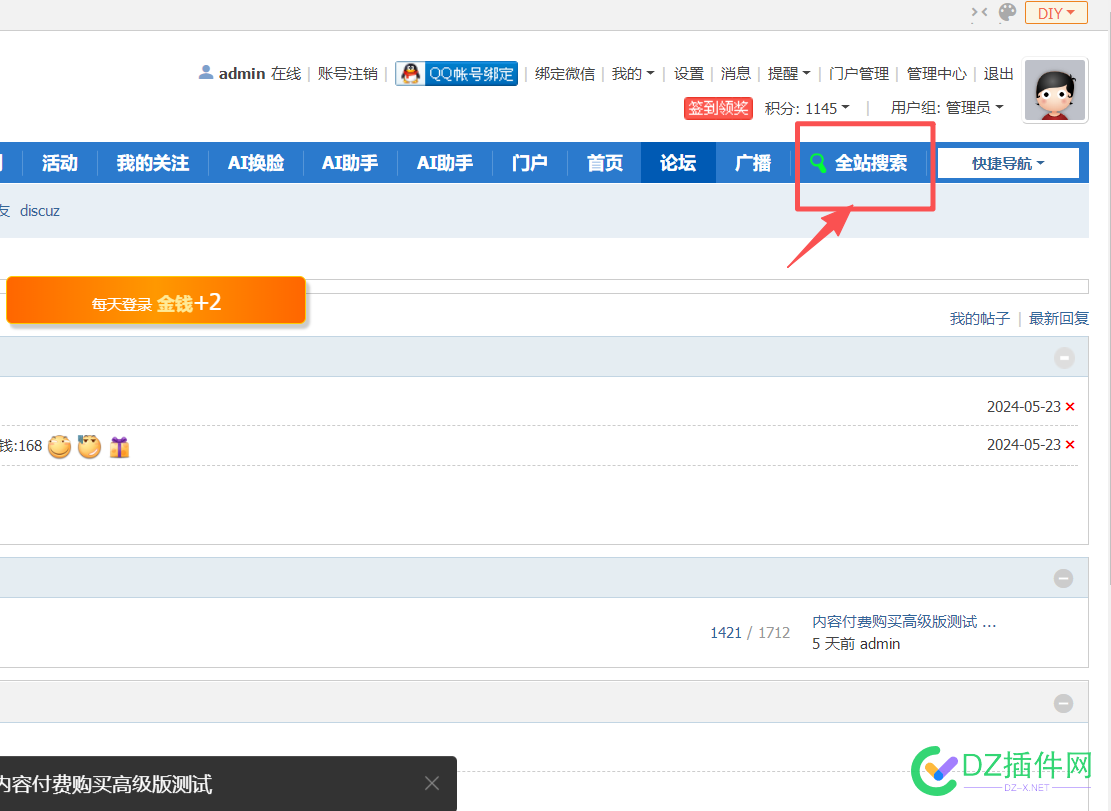Click the gift box emoji icon

pos(119,446)
